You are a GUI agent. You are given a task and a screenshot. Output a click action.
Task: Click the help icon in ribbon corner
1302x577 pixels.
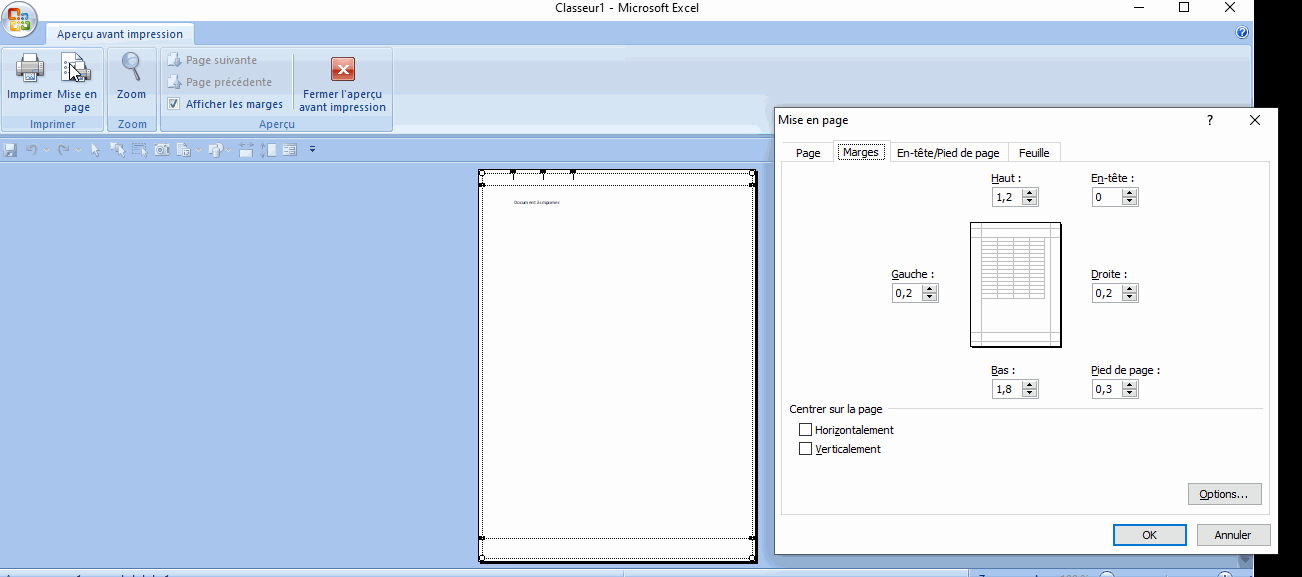pyautogui.click(x=1242, y=32)
